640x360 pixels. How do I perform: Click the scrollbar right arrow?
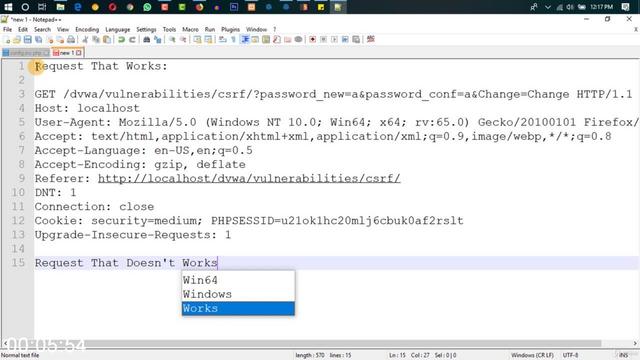(x=635, y=344)
